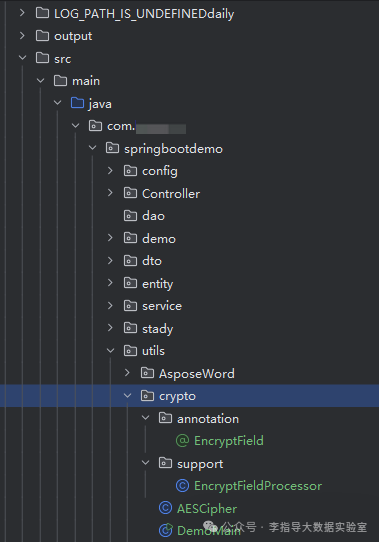Click the blue java source folder icon
Image resolution: width=379 pixels, height=542 pixels.
[x=77, y=103]
